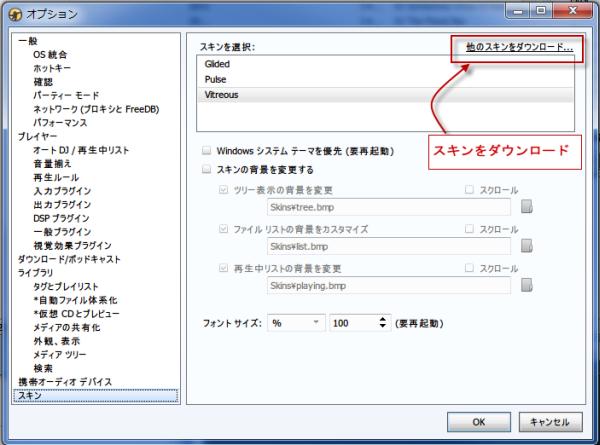Open the 音量揃え settings page
The height and width of the screenshot is (445, 600).
click(52, 163)
